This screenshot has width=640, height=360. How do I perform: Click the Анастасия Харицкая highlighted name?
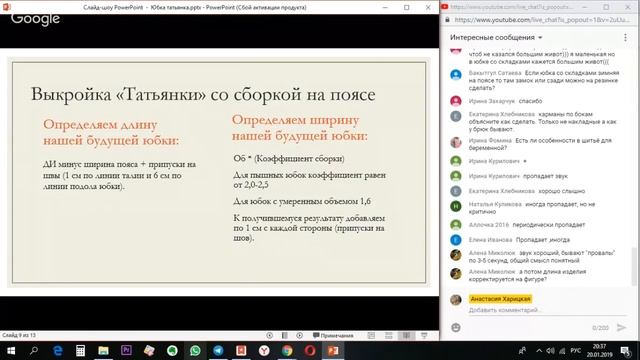coord(500,299)
